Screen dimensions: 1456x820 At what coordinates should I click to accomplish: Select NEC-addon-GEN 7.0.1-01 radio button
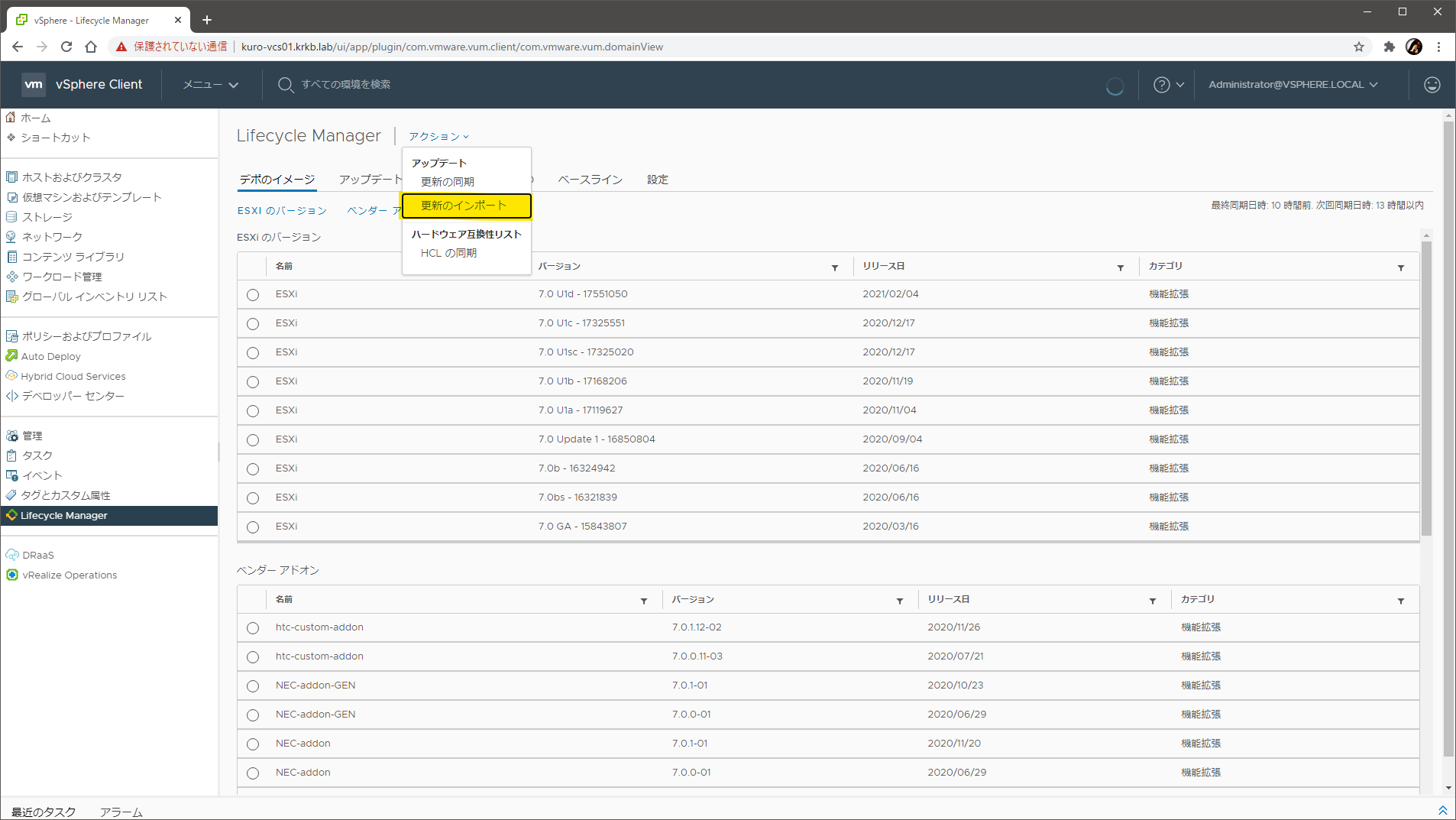point(253,686)
